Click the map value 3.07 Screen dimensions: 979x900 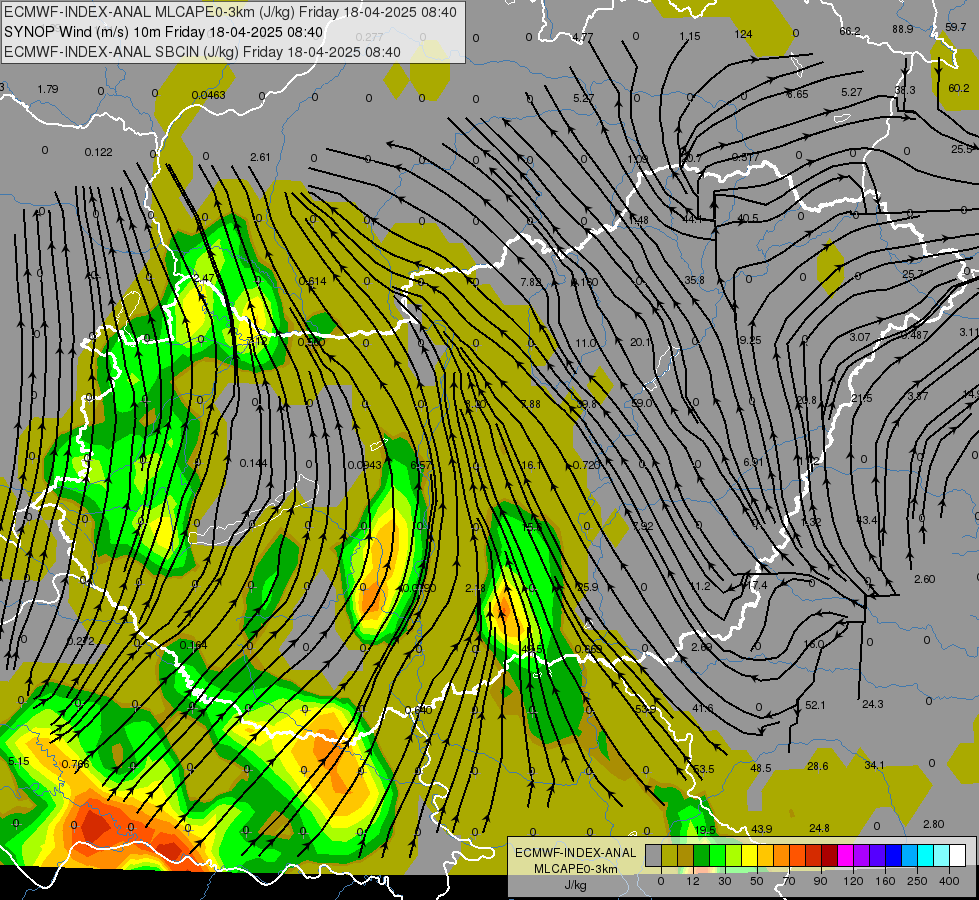tap(860, 337)
